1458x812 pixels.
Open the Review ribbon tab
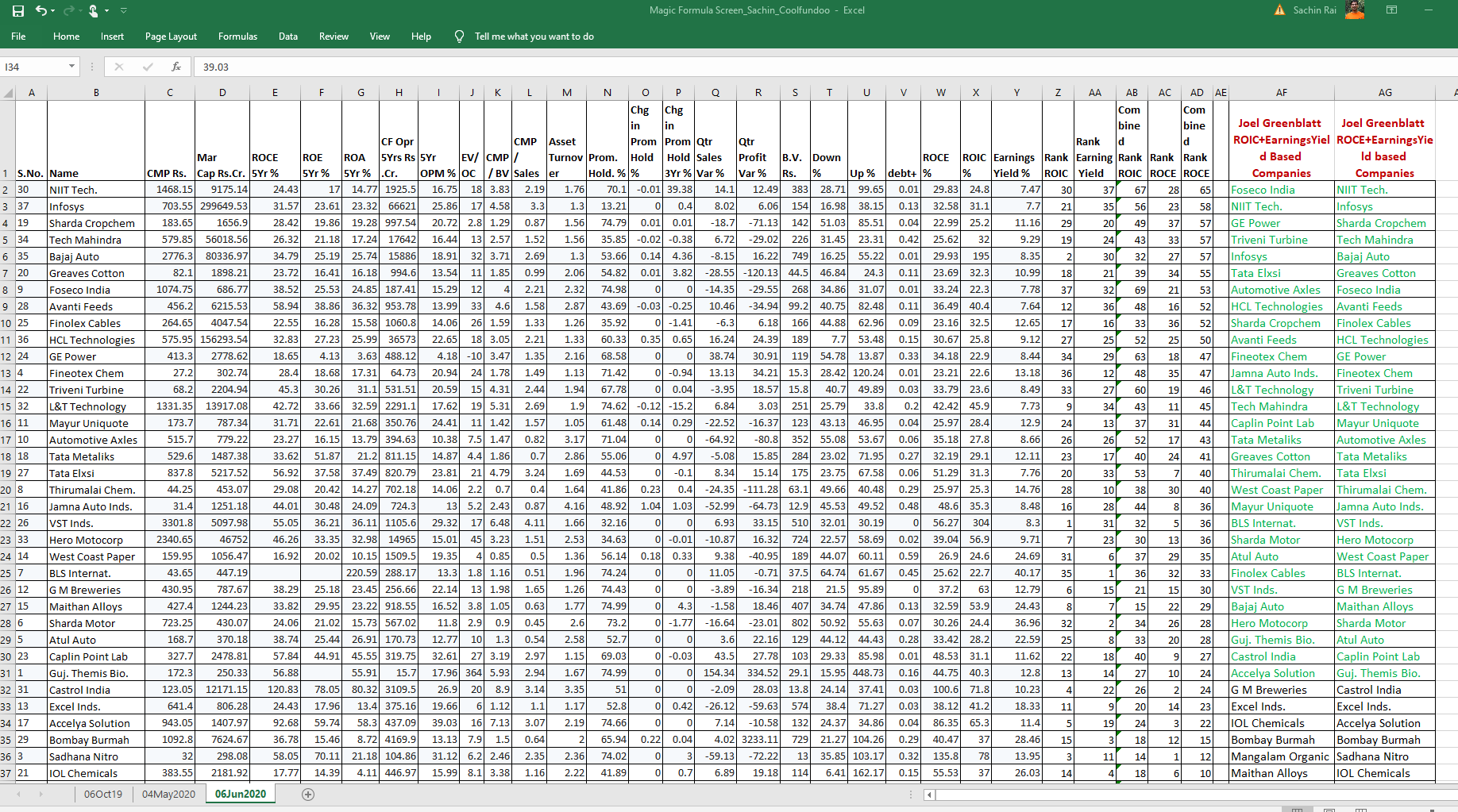[x=334, y=37]
